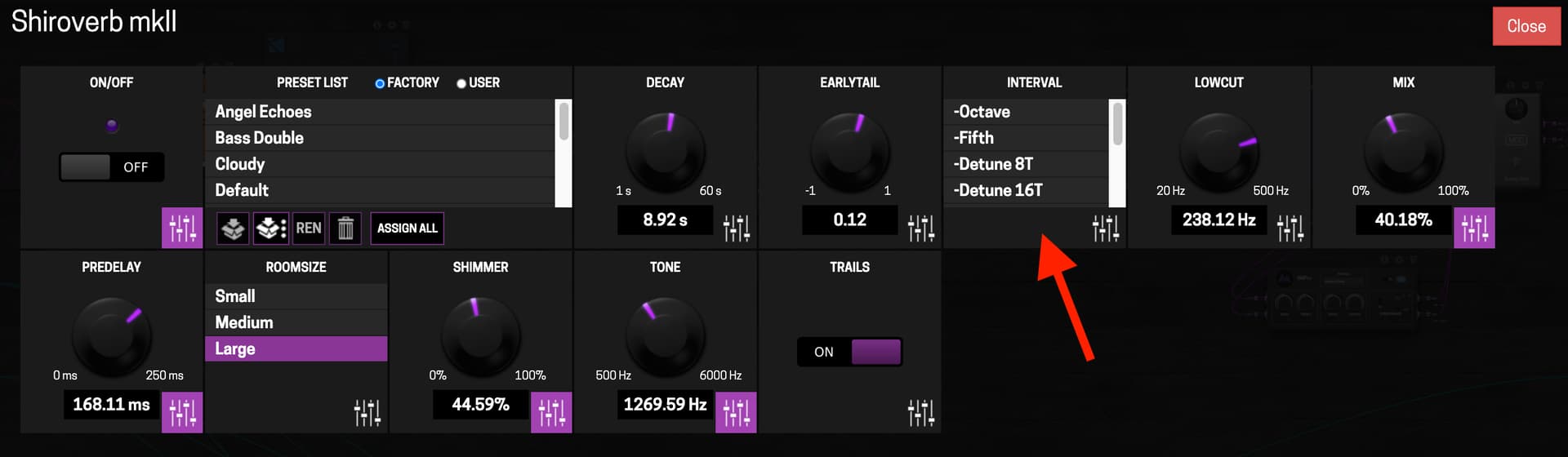Screen dimensions: 1568x457
Task: Click the Lowcut knob
Action: pos(1218,153)
